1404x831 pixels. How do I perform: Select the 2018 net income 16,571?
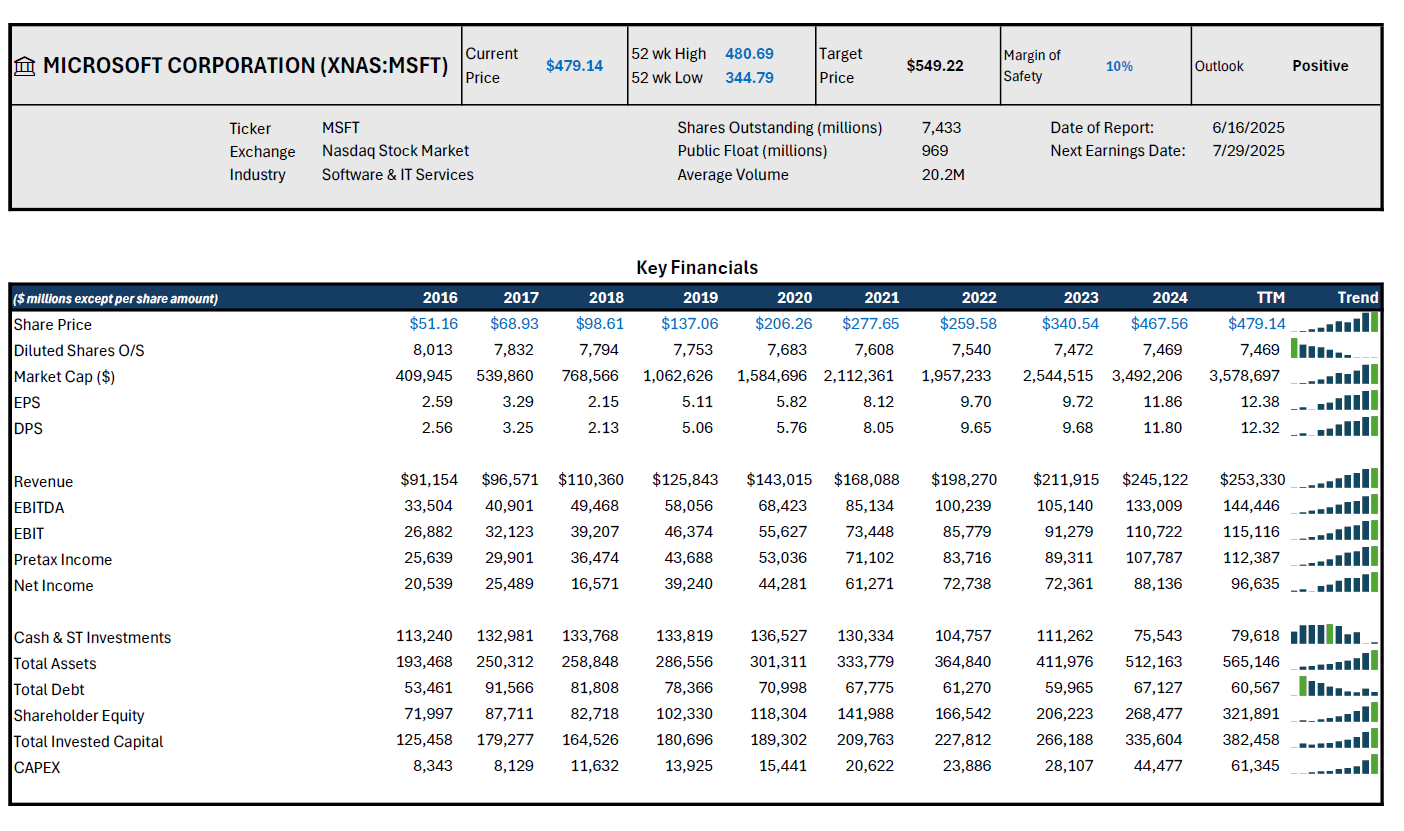tap(592, 584)
